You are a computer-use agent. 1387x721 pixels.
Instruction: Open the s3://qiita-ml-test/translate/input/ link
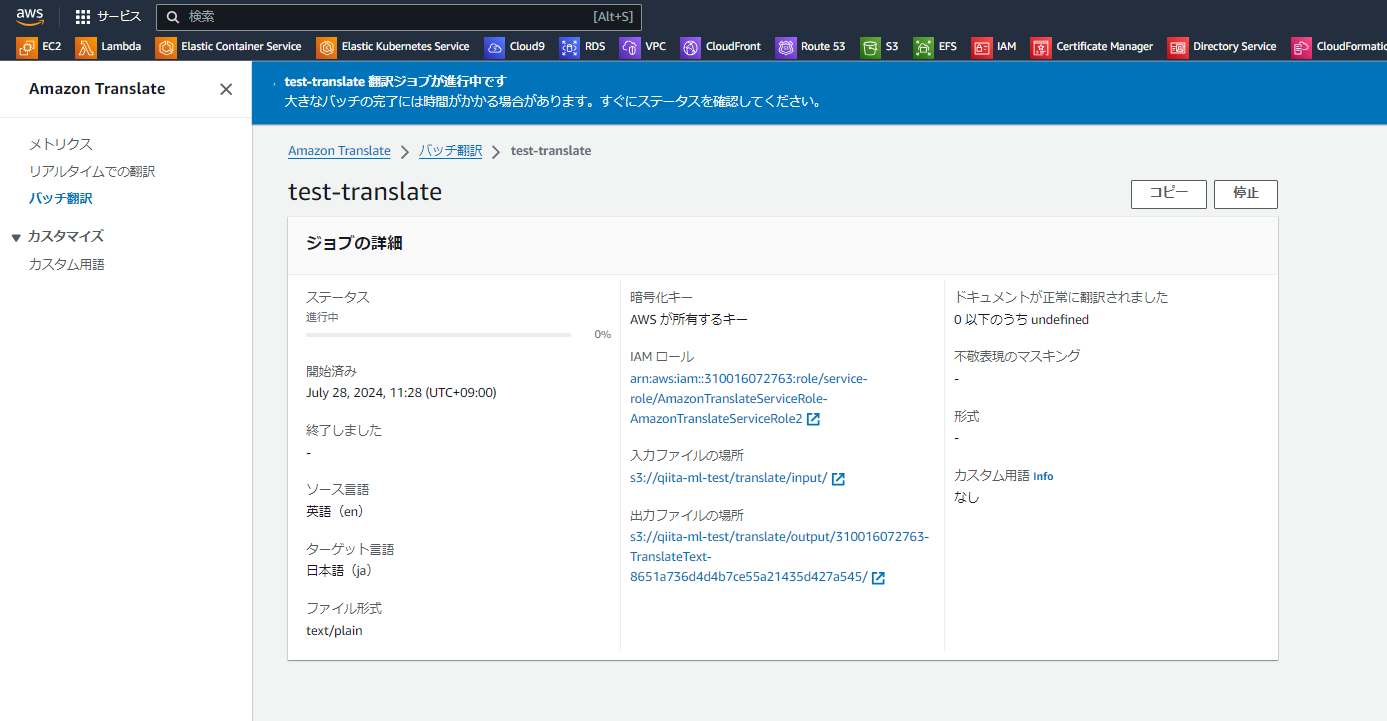tap(729, 478)
